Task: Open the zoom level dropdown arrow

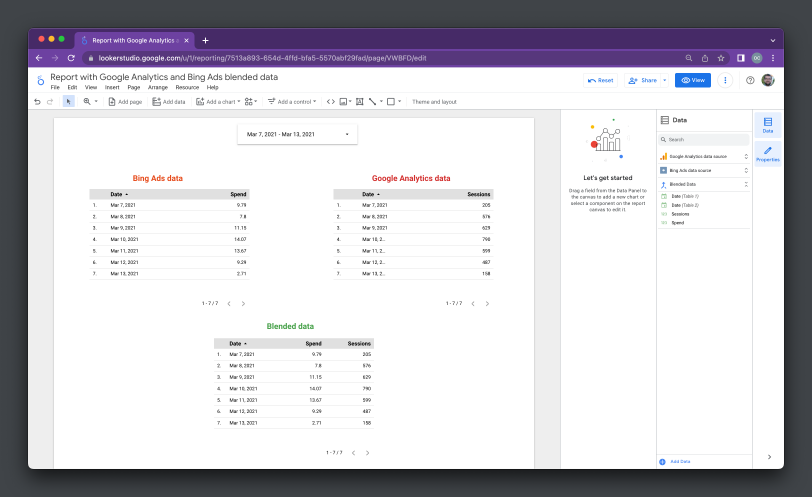Action: [96, 101]
